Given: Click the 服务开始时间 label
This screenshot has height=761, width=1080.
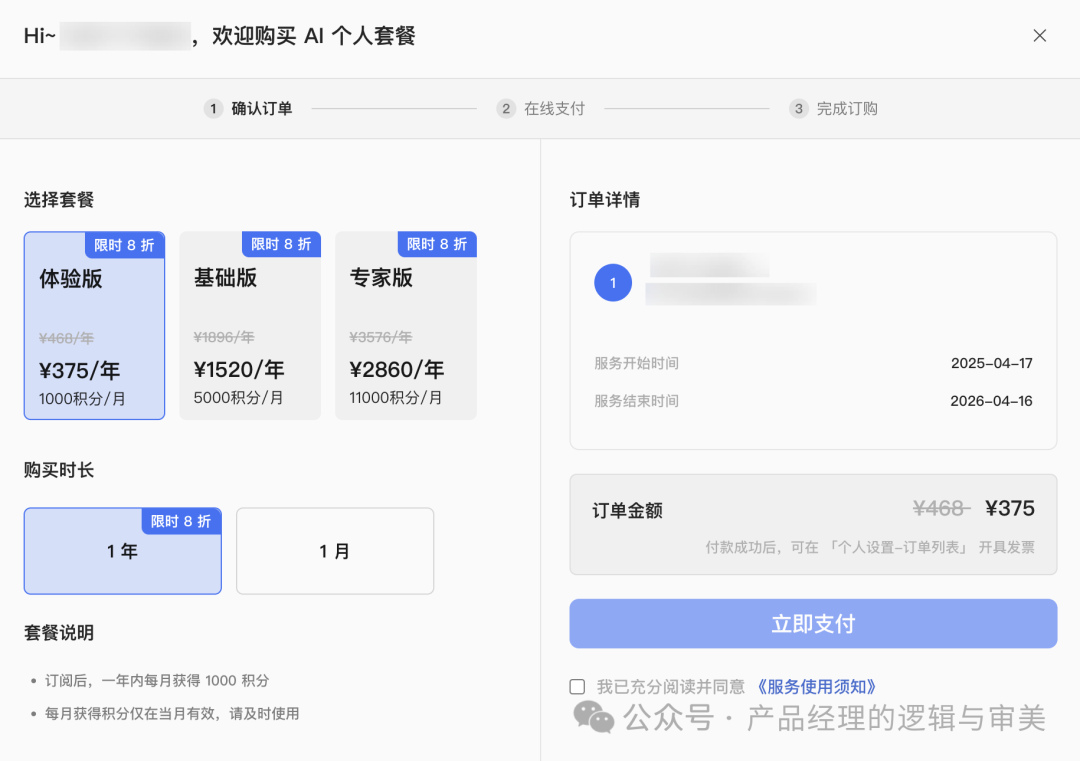Looking at the screenshot, I should tap(636, 363).
